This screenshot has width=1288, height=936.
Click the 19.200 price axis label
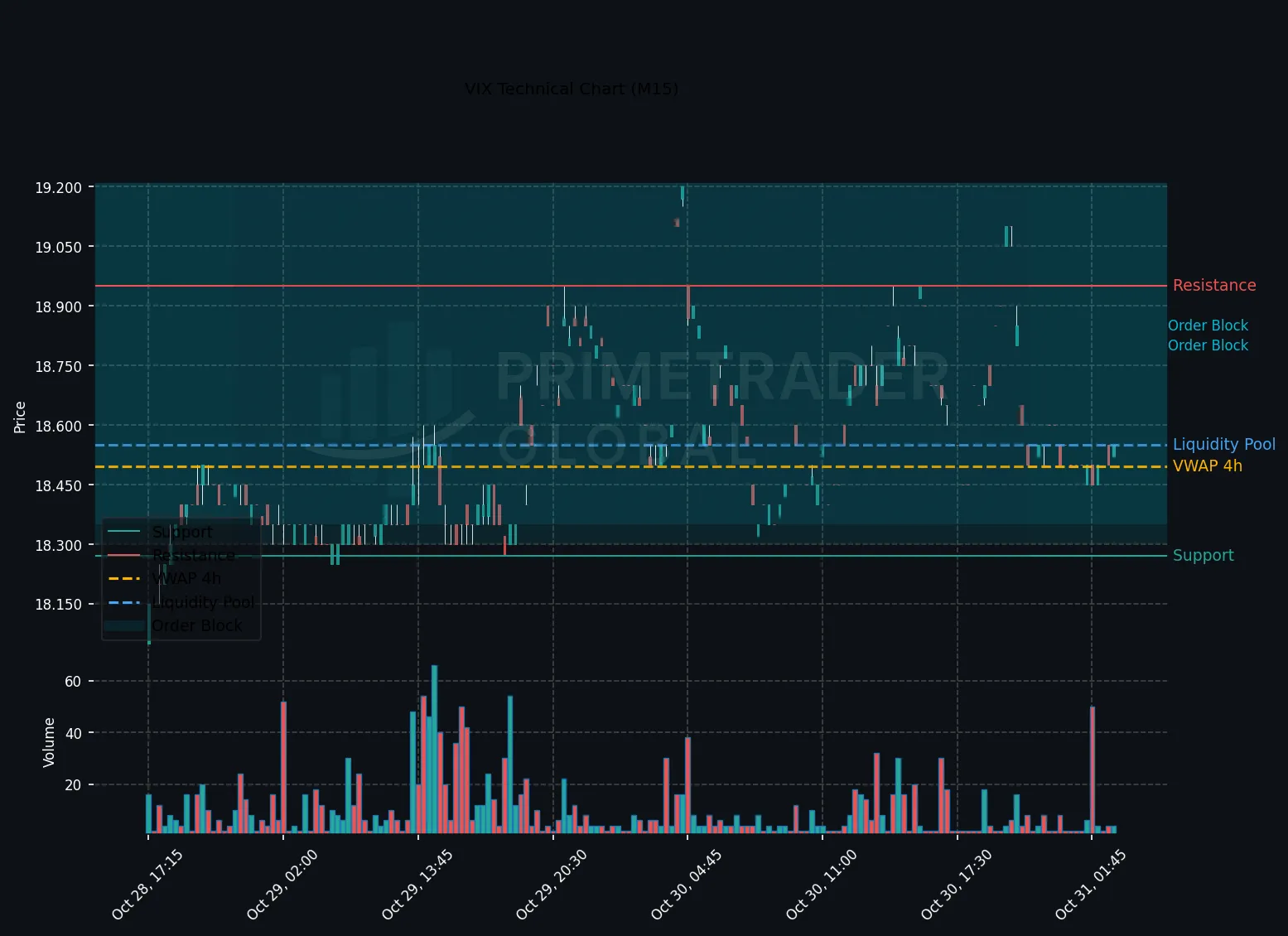pyautogui.click(x=58, y=187)
